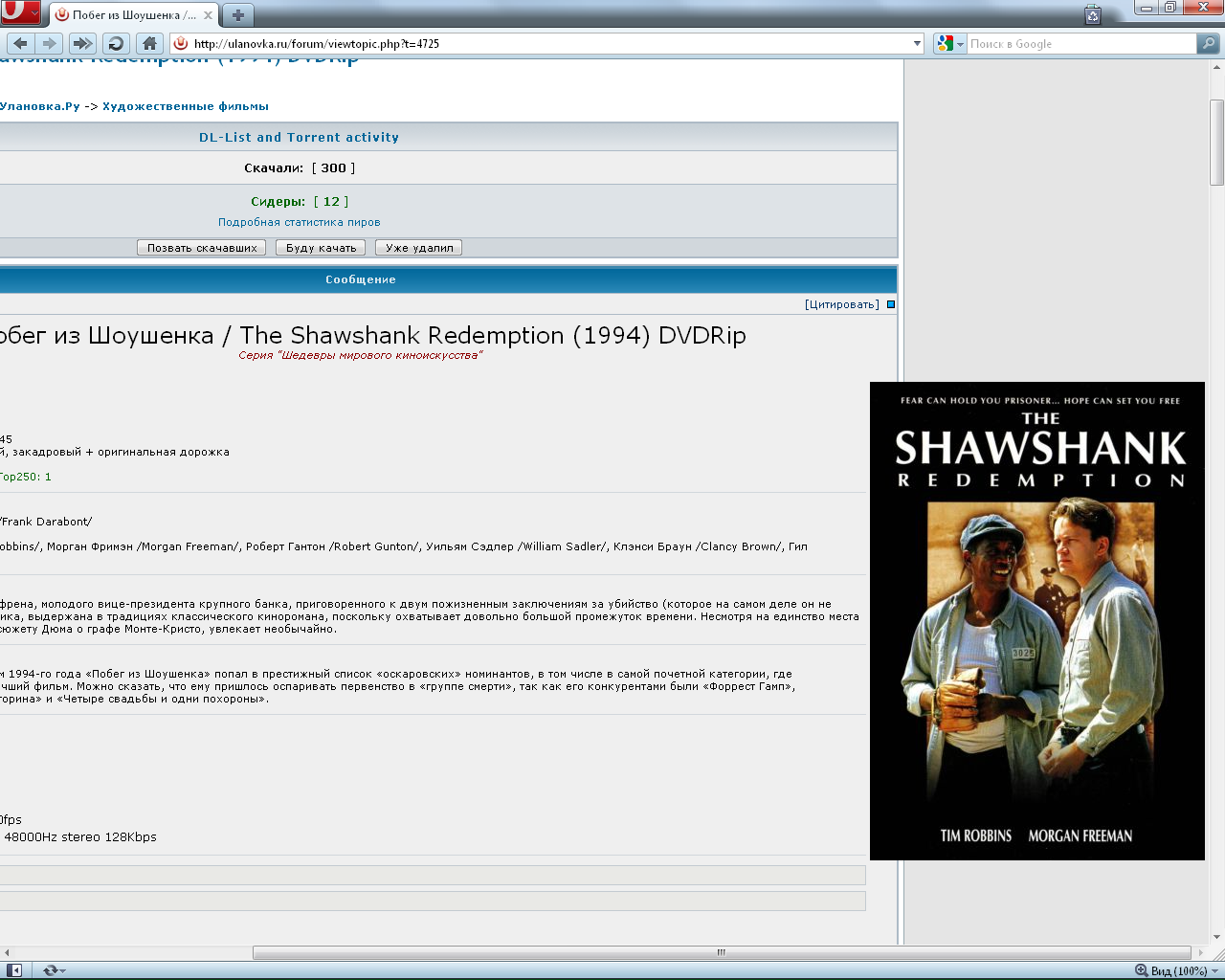
Task: Reload the page
Action: [116, 43]
